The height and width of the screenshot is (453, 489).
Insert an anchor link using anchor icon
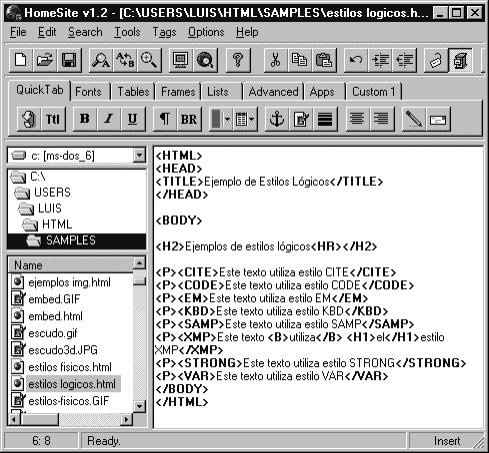click(x=277, y=119)
